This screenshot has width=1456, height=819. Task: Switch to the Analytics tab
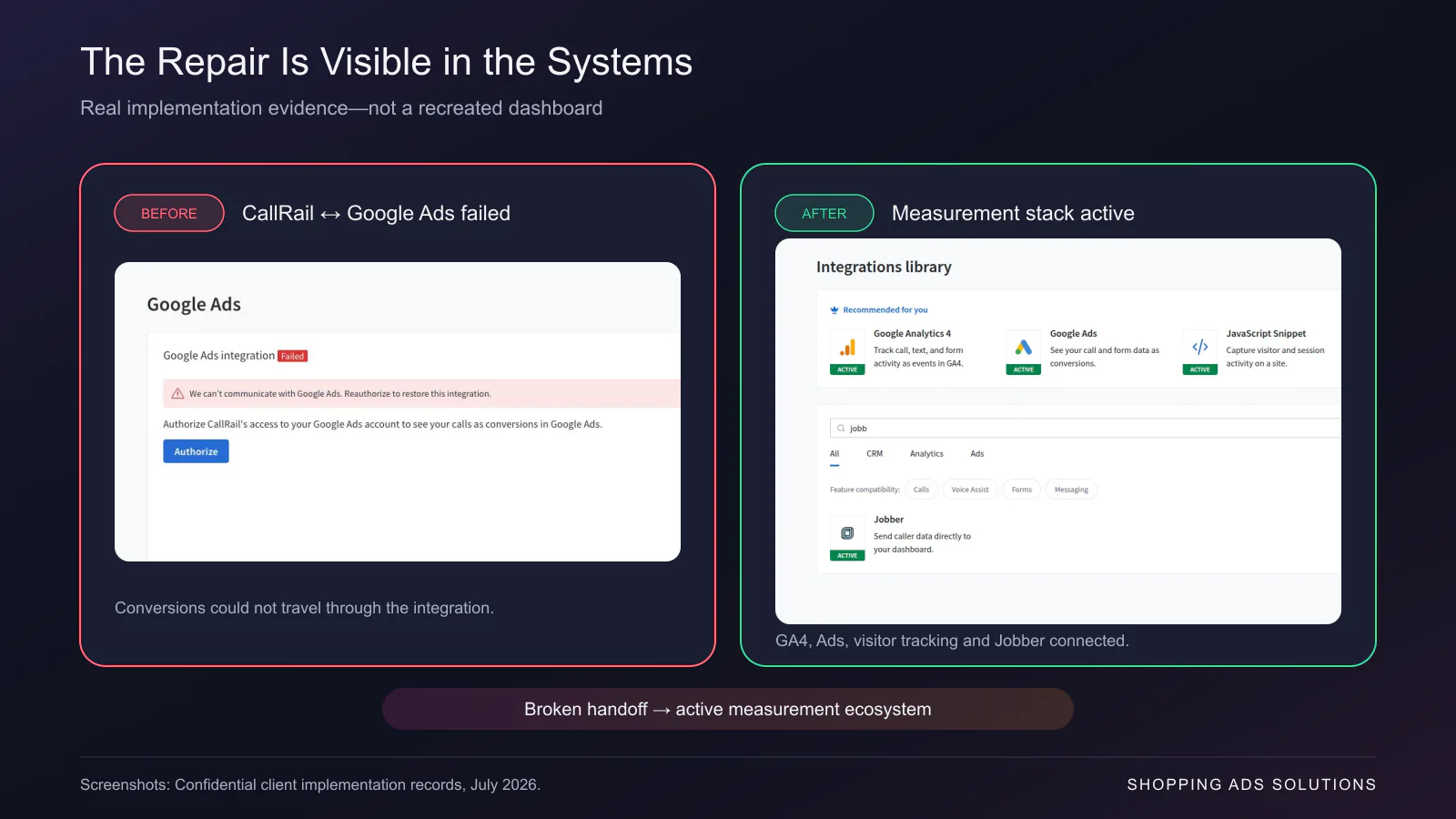(x=926, y=453)
